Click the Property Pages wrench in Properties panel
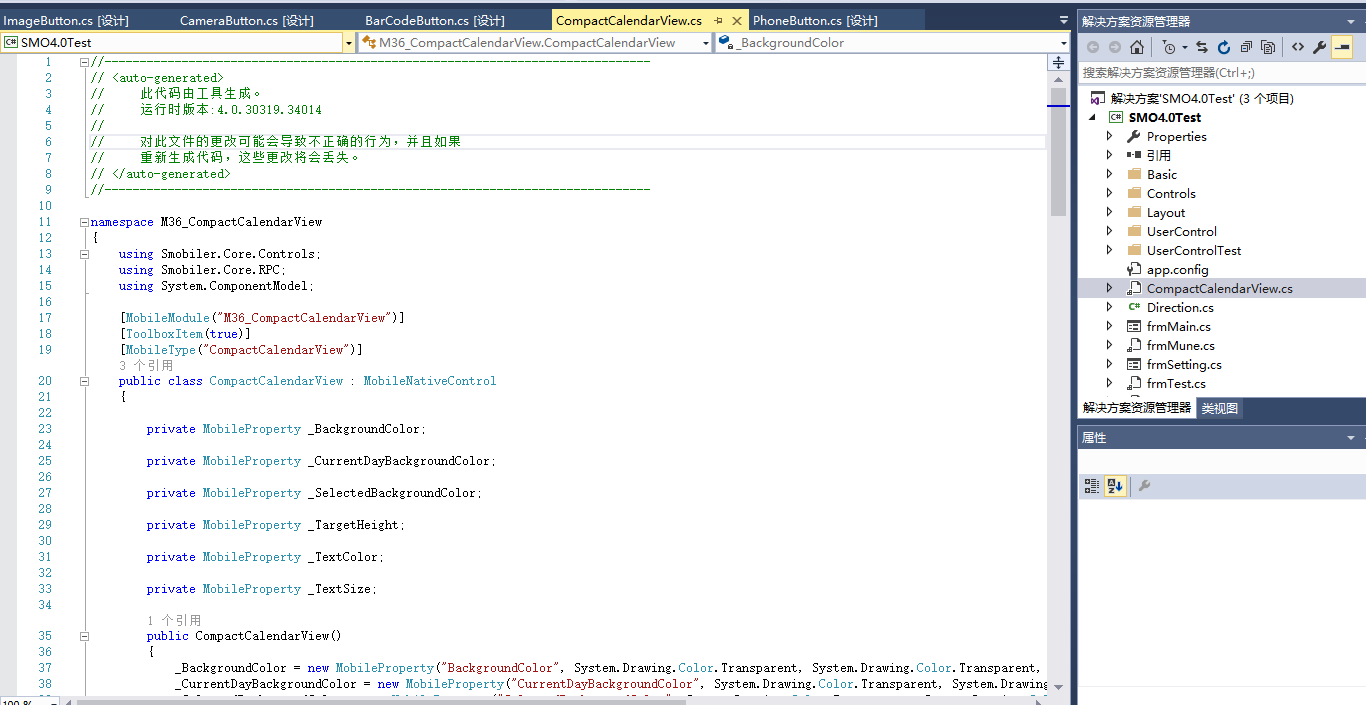Viewport: 1366px width, 705px height. pyautogui.click(x=1145, y=486)
